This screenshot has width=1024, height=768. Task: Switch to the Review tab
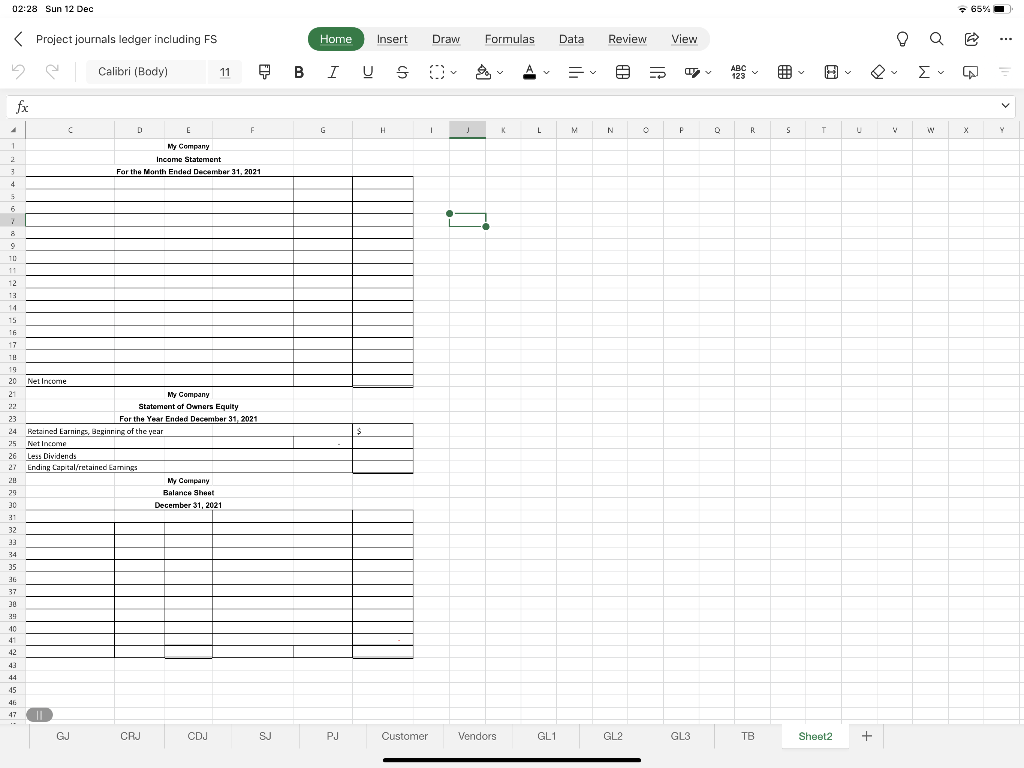pos(627,39)
